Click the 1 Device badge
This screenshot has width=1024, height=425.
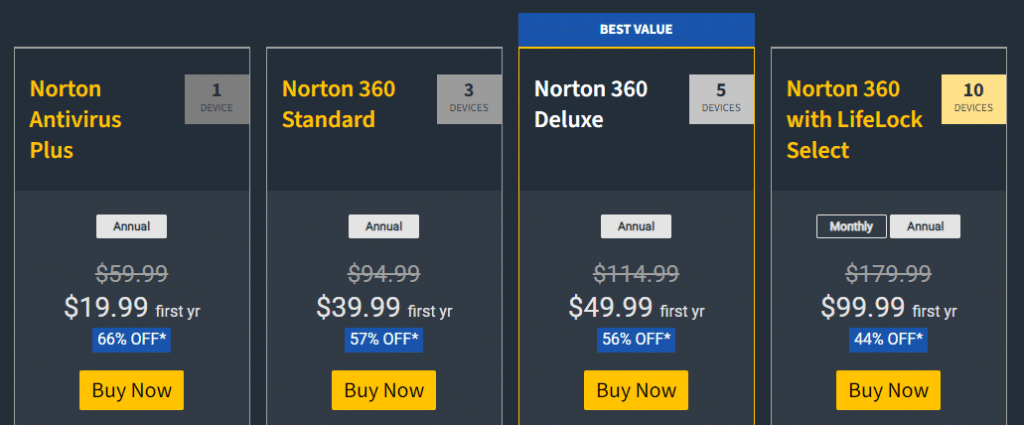tap(217, 99)
